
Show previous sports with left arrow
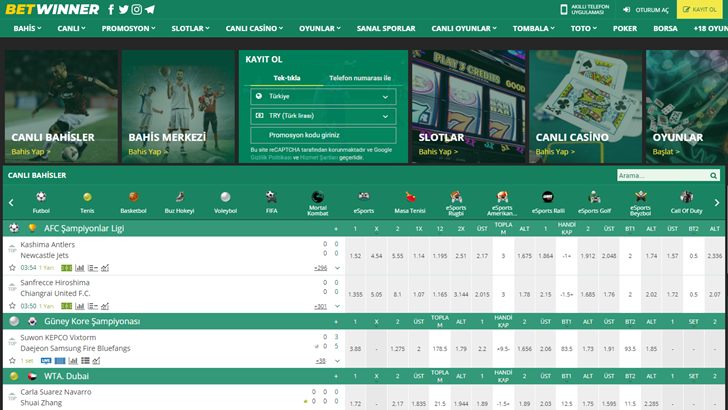coord(11,202)
